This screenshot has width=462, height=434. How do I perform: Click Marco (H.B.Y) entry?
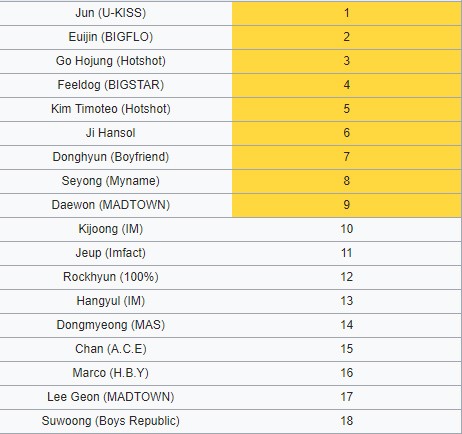coord(111,373)
